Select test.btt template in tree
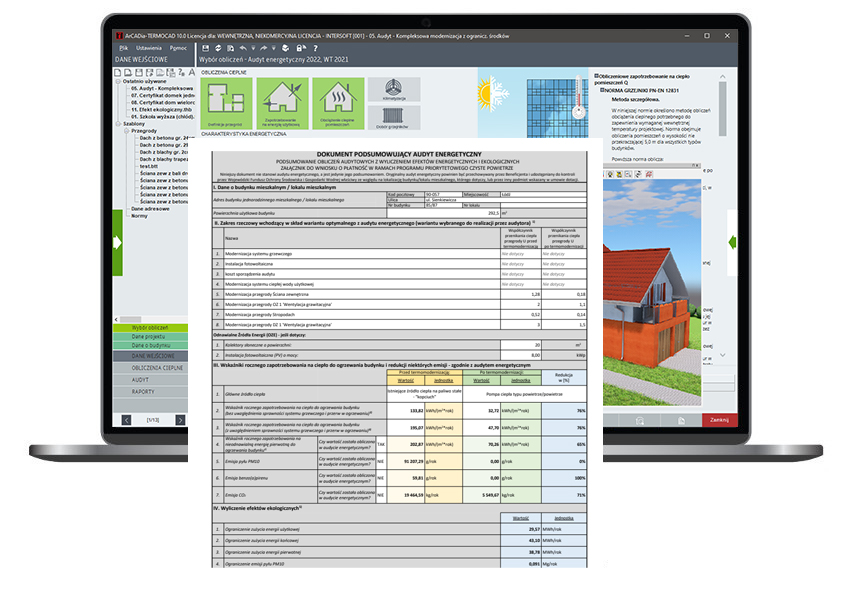This screenshot has width=850, height=590. 149,166
